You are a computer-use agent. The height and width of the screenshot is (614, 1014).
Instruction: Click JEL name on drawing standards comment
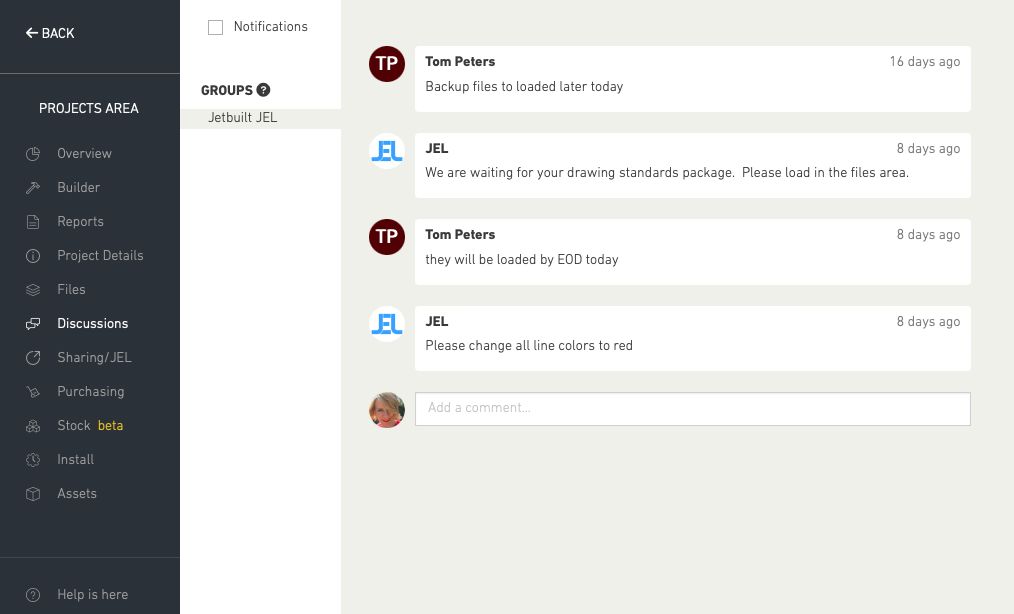437,148
